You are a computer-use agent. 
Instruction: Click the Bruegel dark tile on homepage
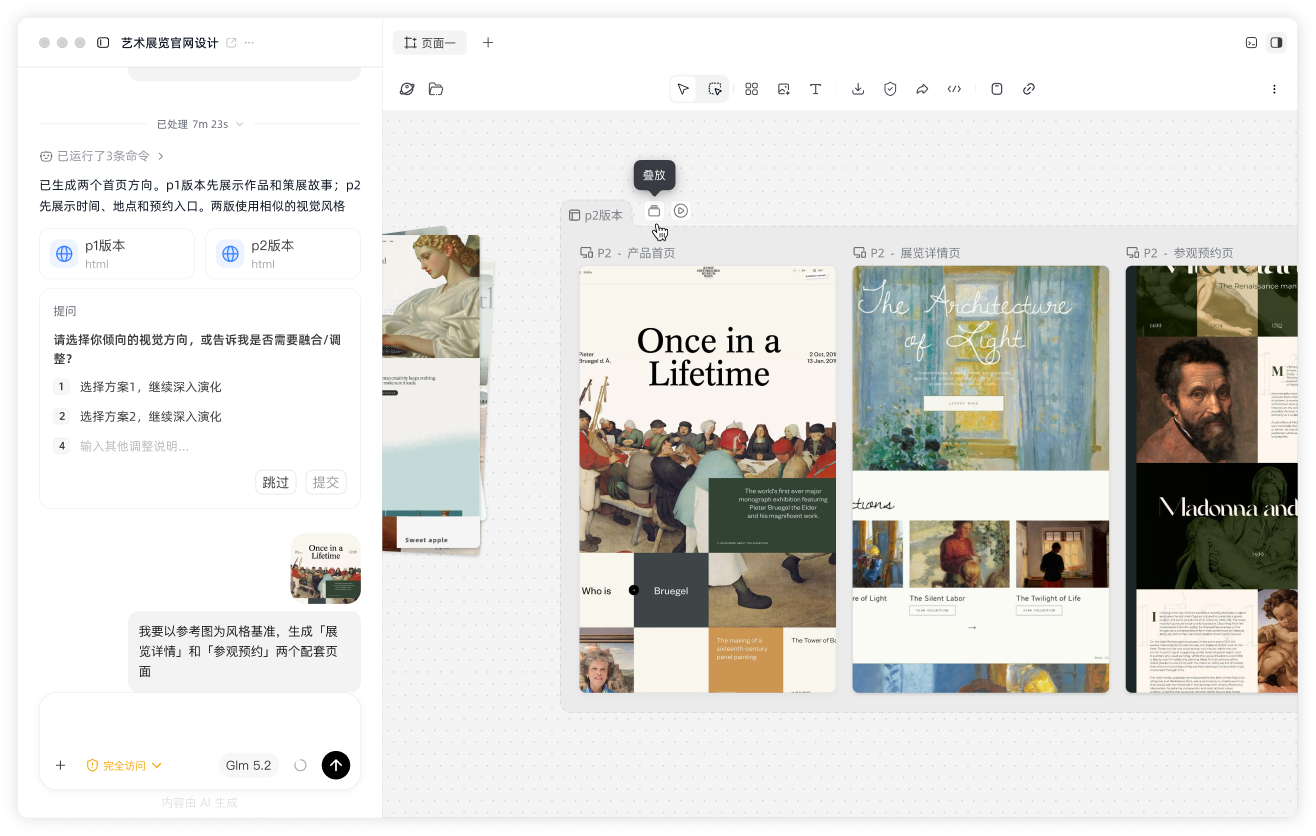(671, 590)
